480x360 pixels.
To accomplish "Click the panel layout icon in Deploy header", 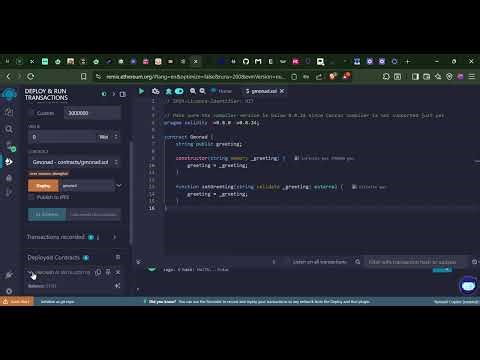I will coord(123,94).
